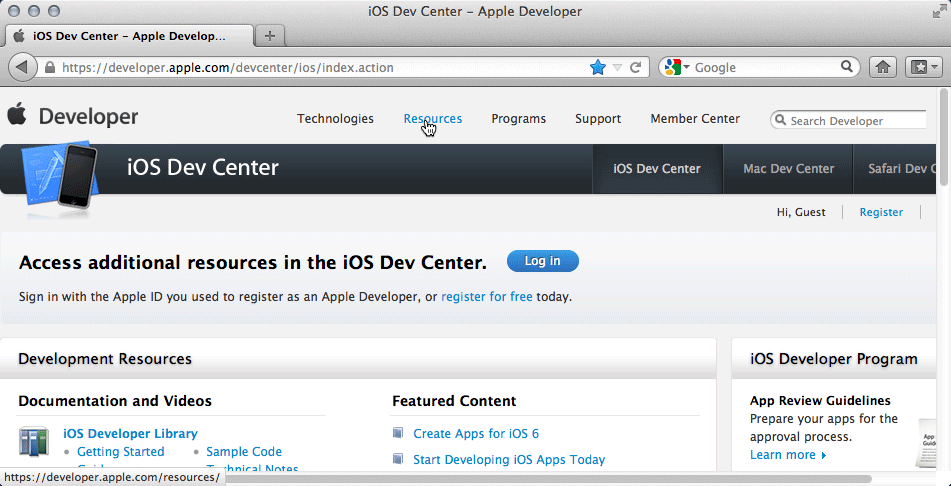
Task: Click the blue Log in button
Action: coord(543,261)
